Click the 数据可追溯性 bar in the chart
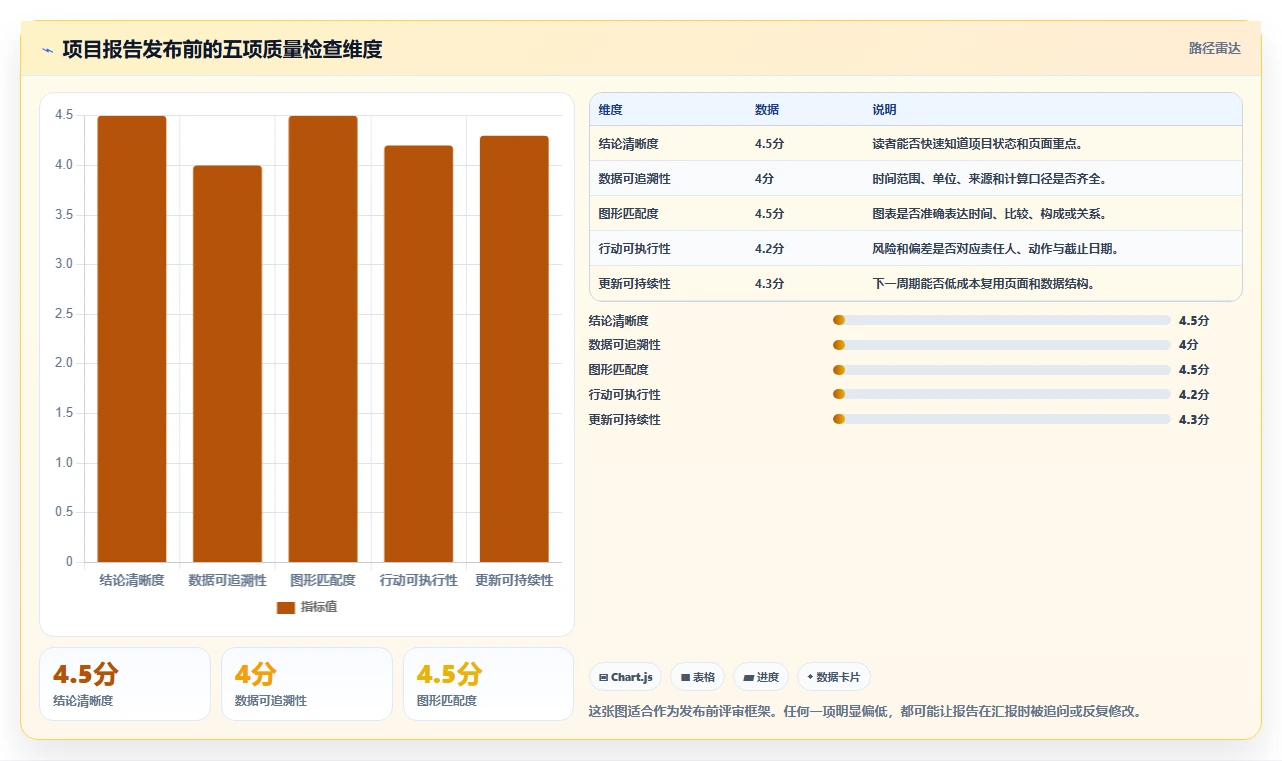The height and width of the screenshot is (761, 1282). point(227,364)
